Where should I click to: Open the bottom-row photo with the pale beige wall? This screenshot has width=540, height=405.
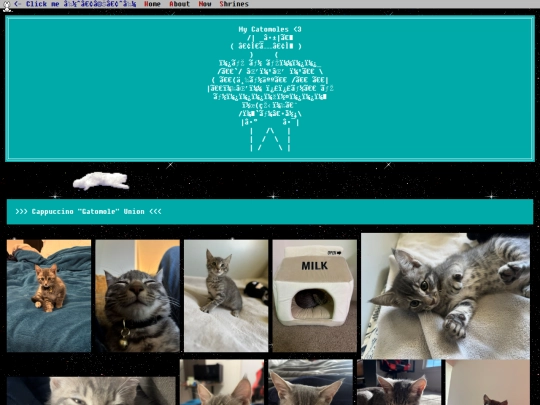pos(488,382)
